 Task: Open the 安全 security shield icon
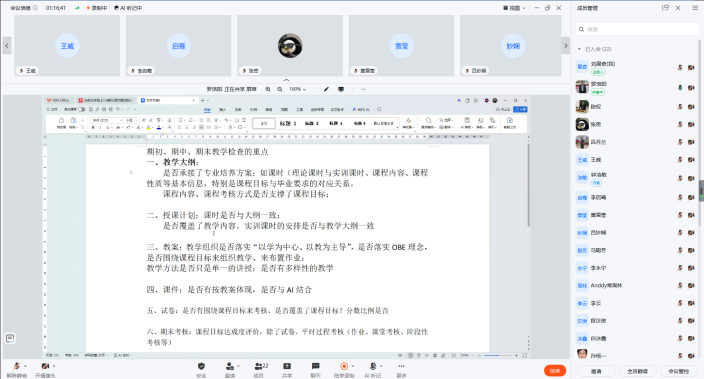click(x=201, y=366)
